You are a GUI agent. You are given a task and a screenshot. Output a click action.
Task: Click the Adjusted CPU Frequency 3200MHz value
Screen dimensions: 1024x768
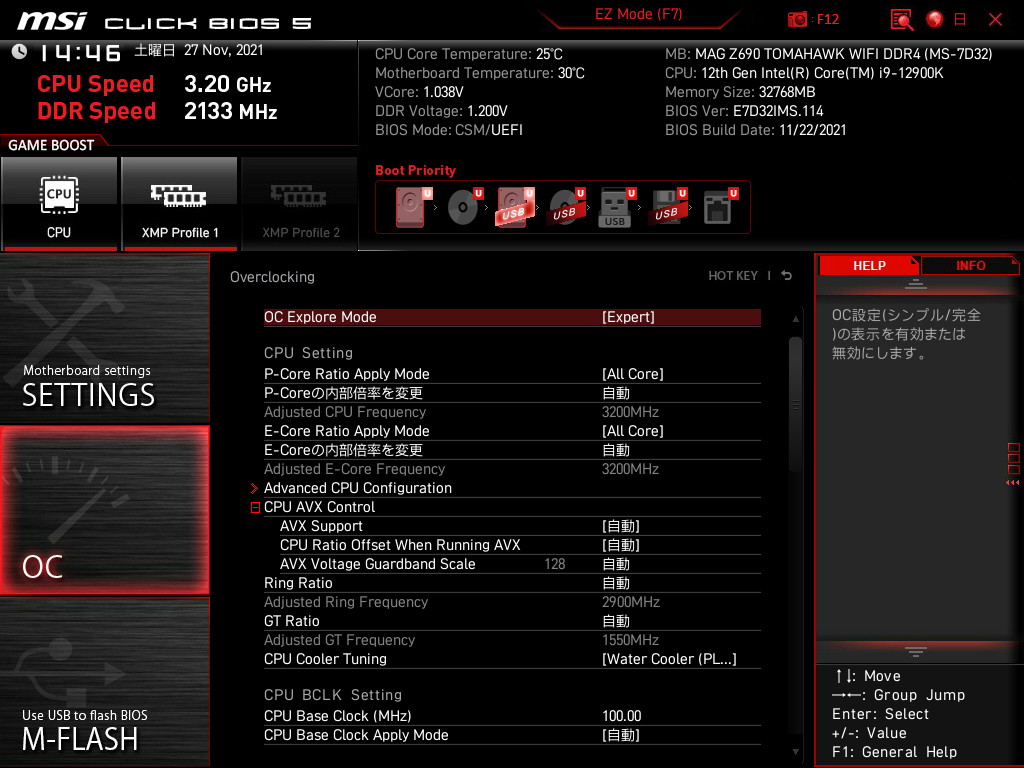pyautogui.click(x=630, y=412)
